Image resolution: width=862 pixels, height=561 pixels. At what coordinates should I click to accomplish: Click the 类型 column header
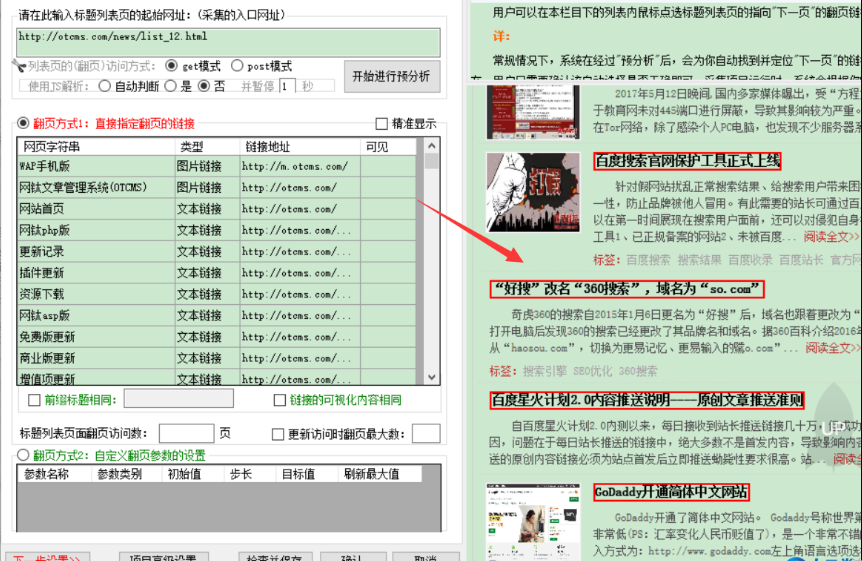coord(207,147)
